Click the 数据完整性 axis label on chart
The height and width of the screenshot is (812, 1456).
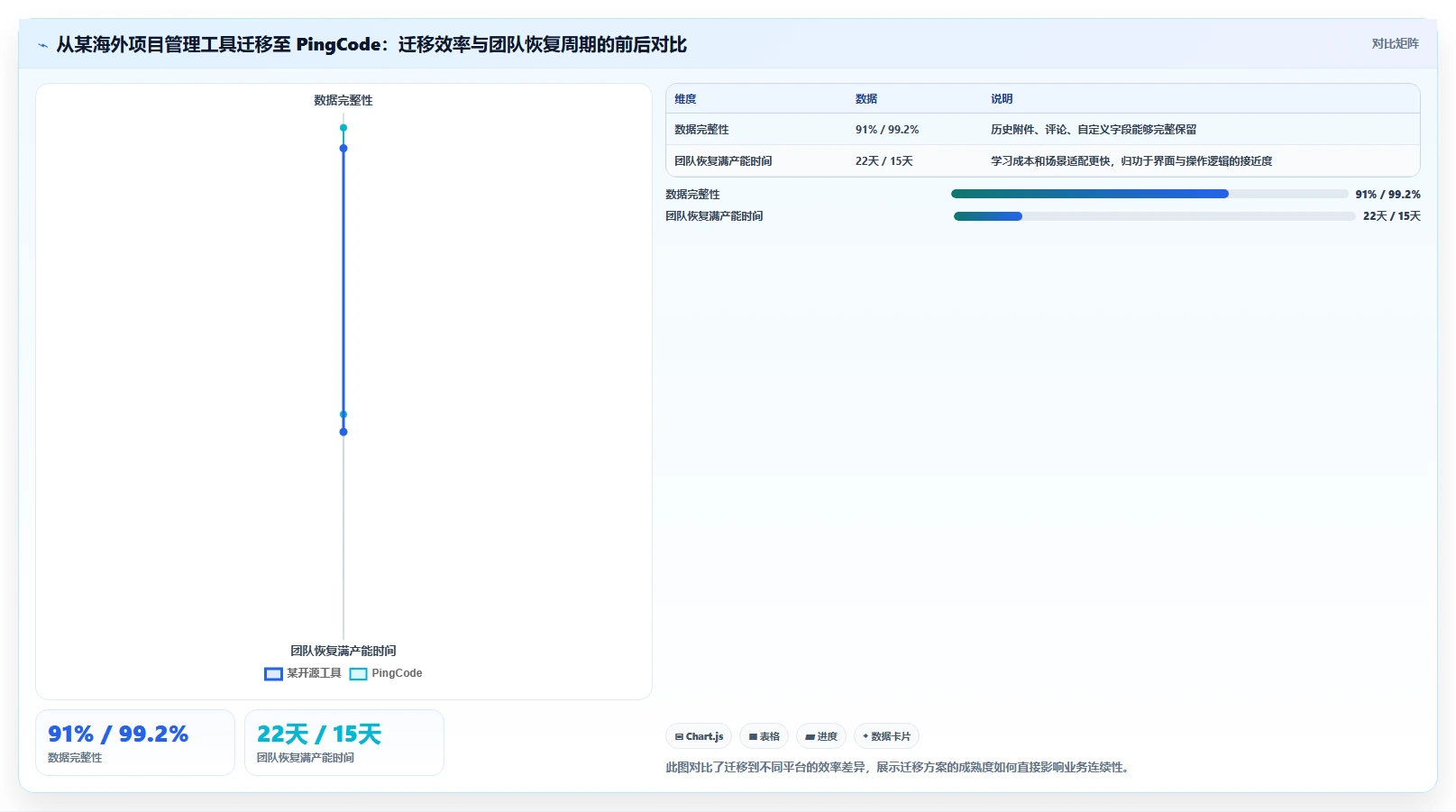343,100
